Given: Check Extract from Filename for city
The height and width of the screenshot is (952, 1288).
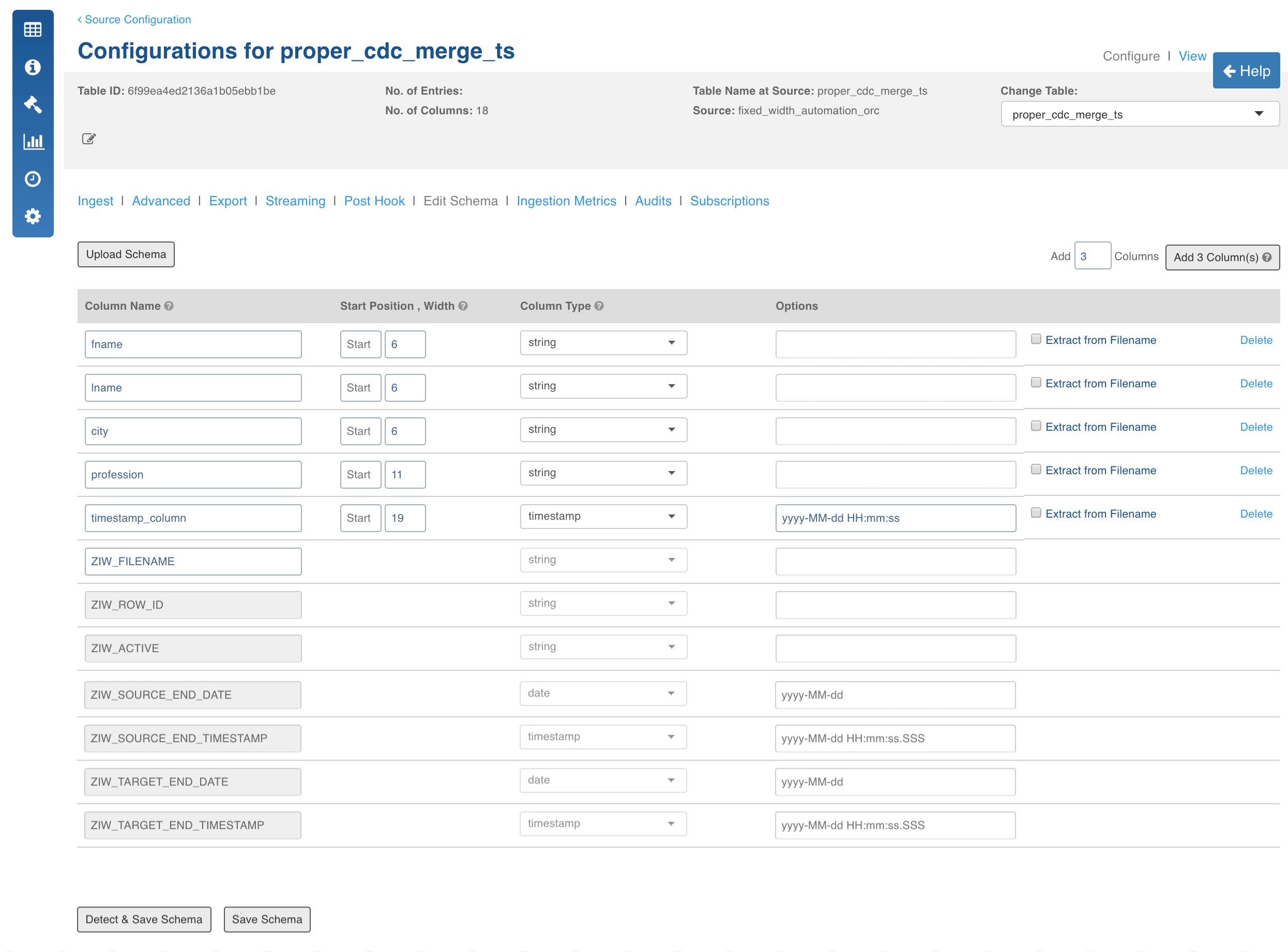Looking at the screenshot, I should pos(1036,426).
